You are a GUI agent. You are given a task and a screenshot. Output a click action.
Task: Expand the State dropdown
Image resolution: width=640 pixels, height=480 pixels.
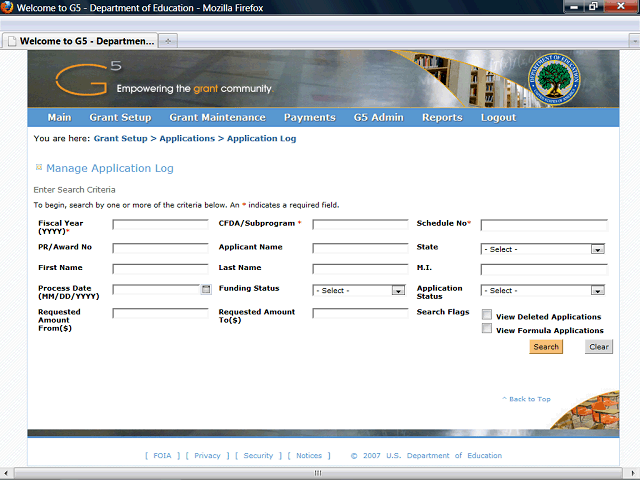pos(542,249)
